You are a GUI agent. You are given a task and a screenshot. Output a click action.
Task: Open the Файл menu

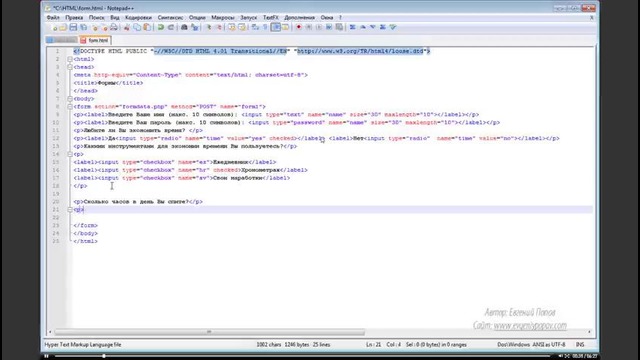(x=53, y=18)
